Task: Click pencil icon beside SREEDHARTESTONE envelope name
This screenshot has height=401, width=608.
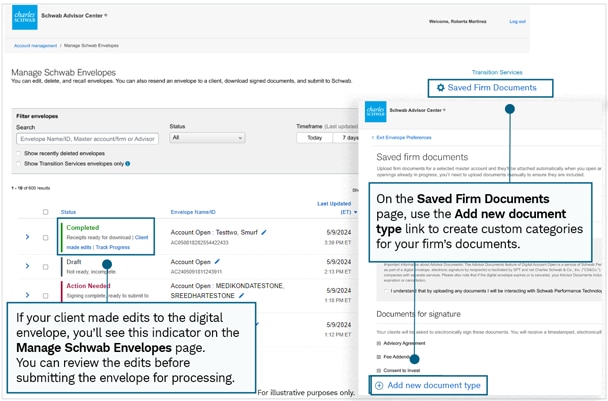Action: click(242, 296)
